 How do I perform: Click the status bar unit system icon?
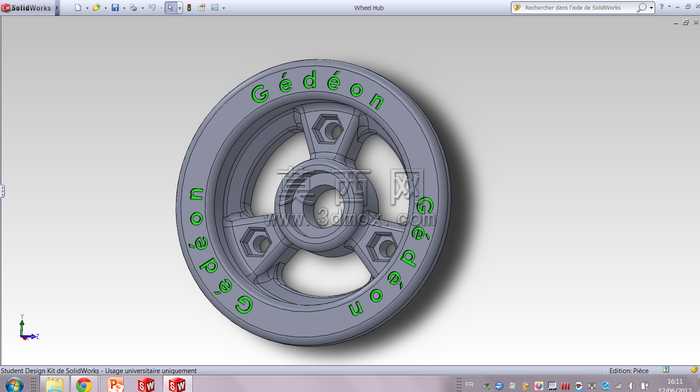tap(666, 370)
